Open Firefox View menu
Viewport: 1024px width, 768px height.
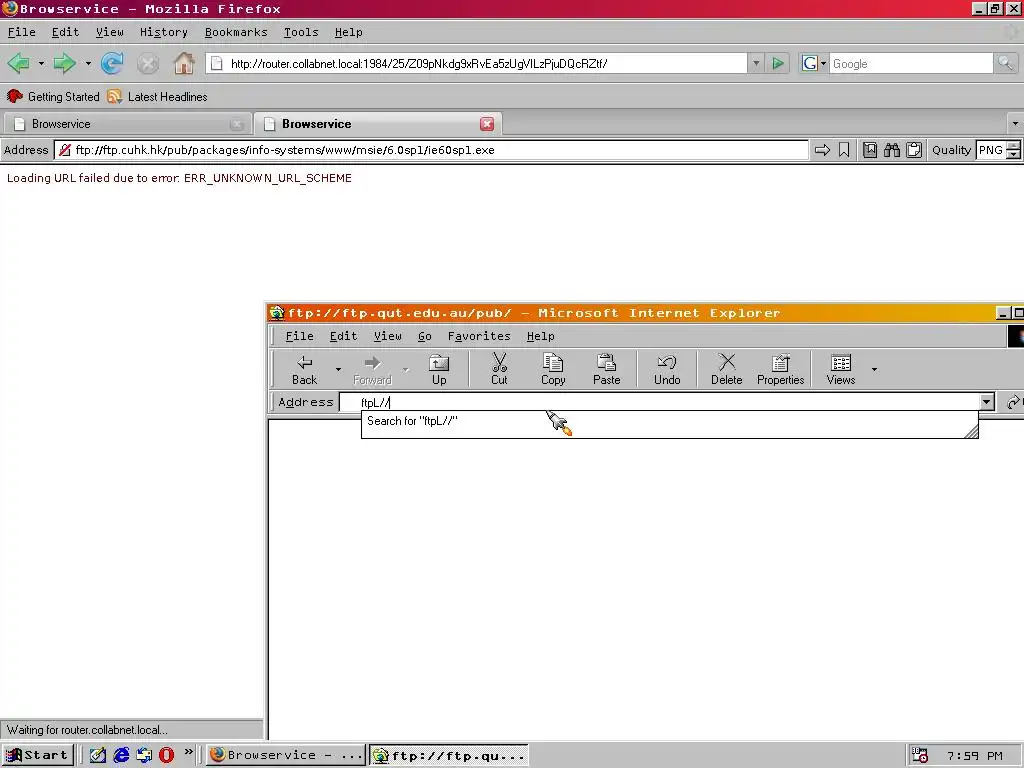tap(109, 32)
